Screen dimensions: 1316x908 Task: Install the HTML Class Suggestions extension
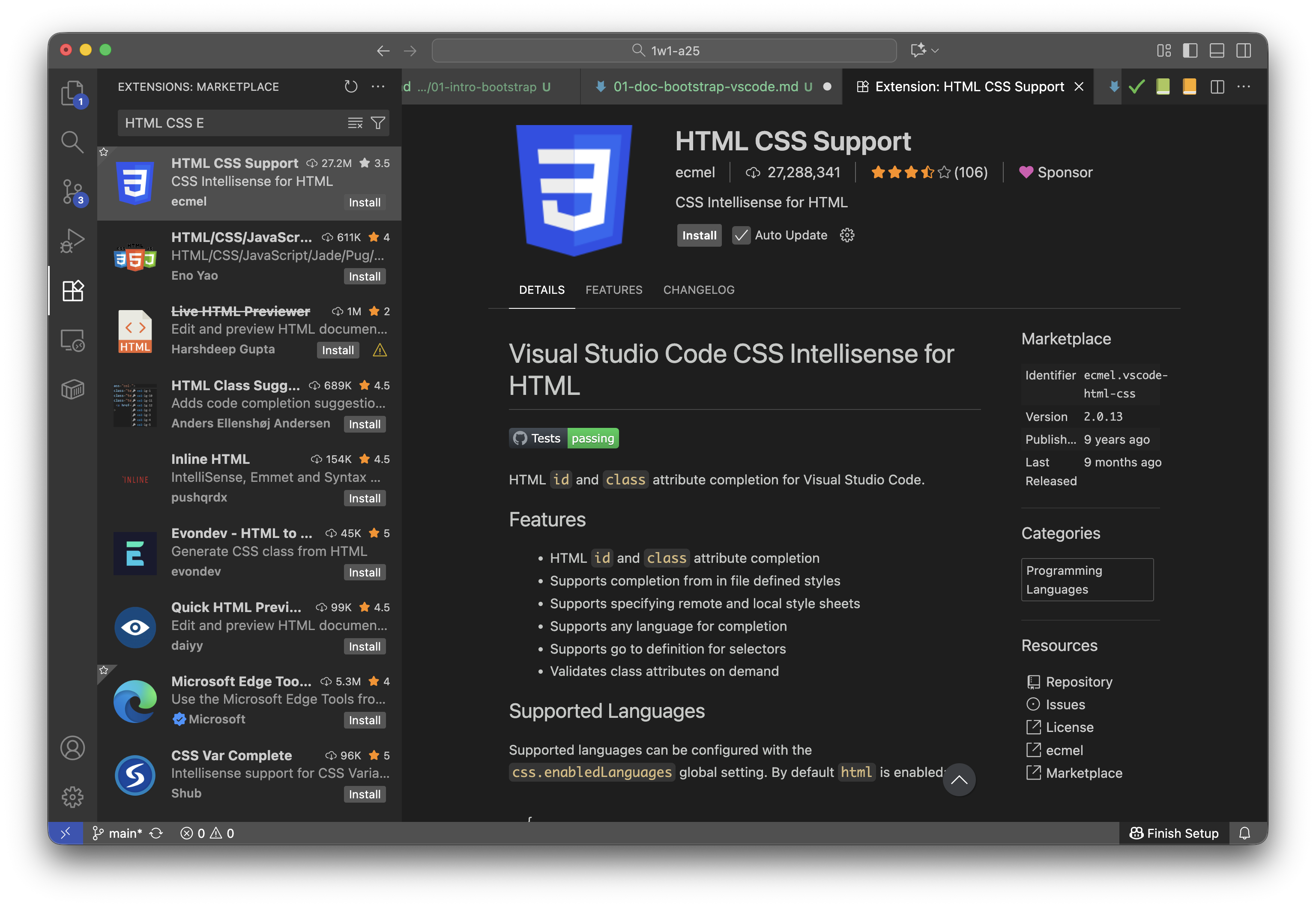(x=364, y=424)
